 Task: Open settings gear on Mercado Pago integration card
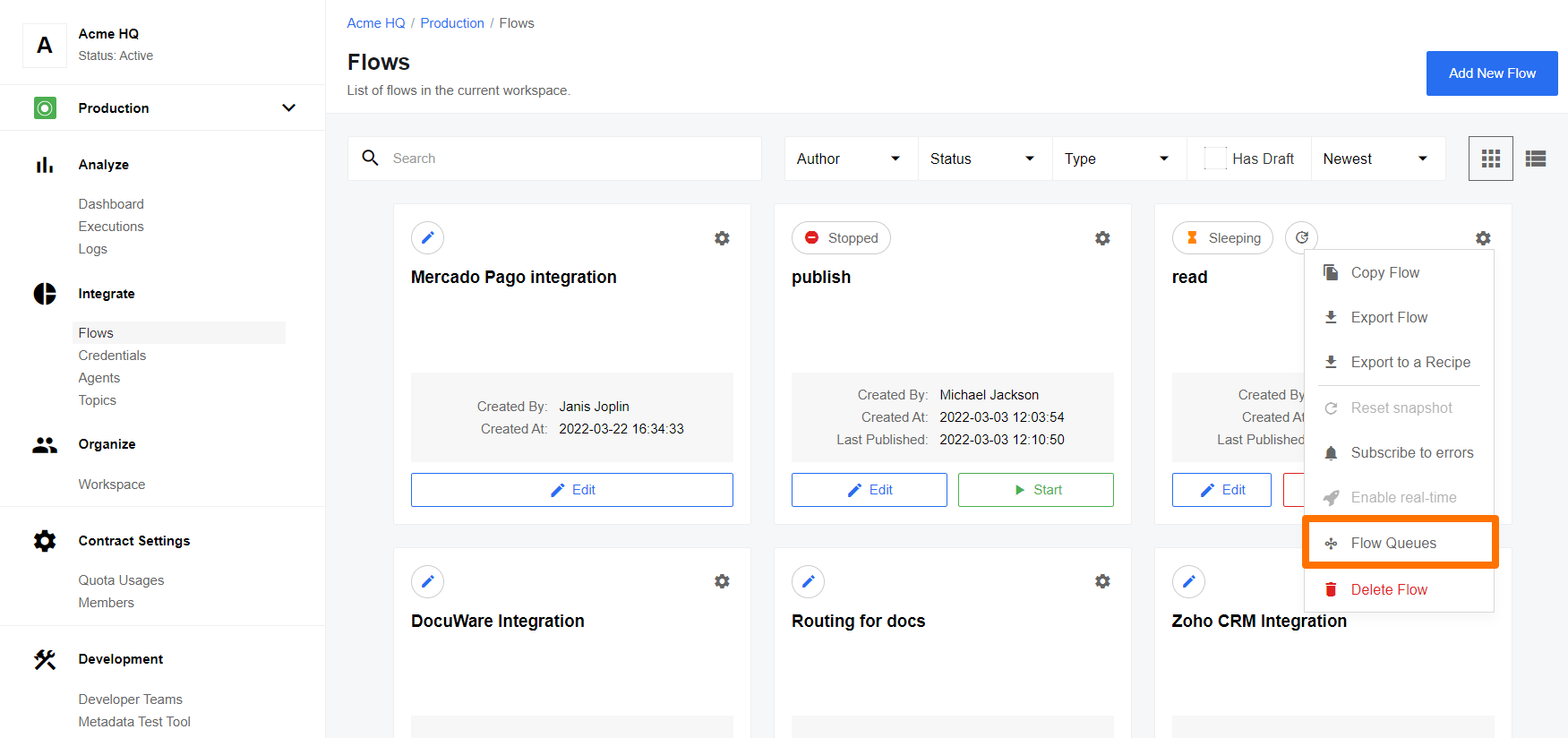[x=722, y=238]
